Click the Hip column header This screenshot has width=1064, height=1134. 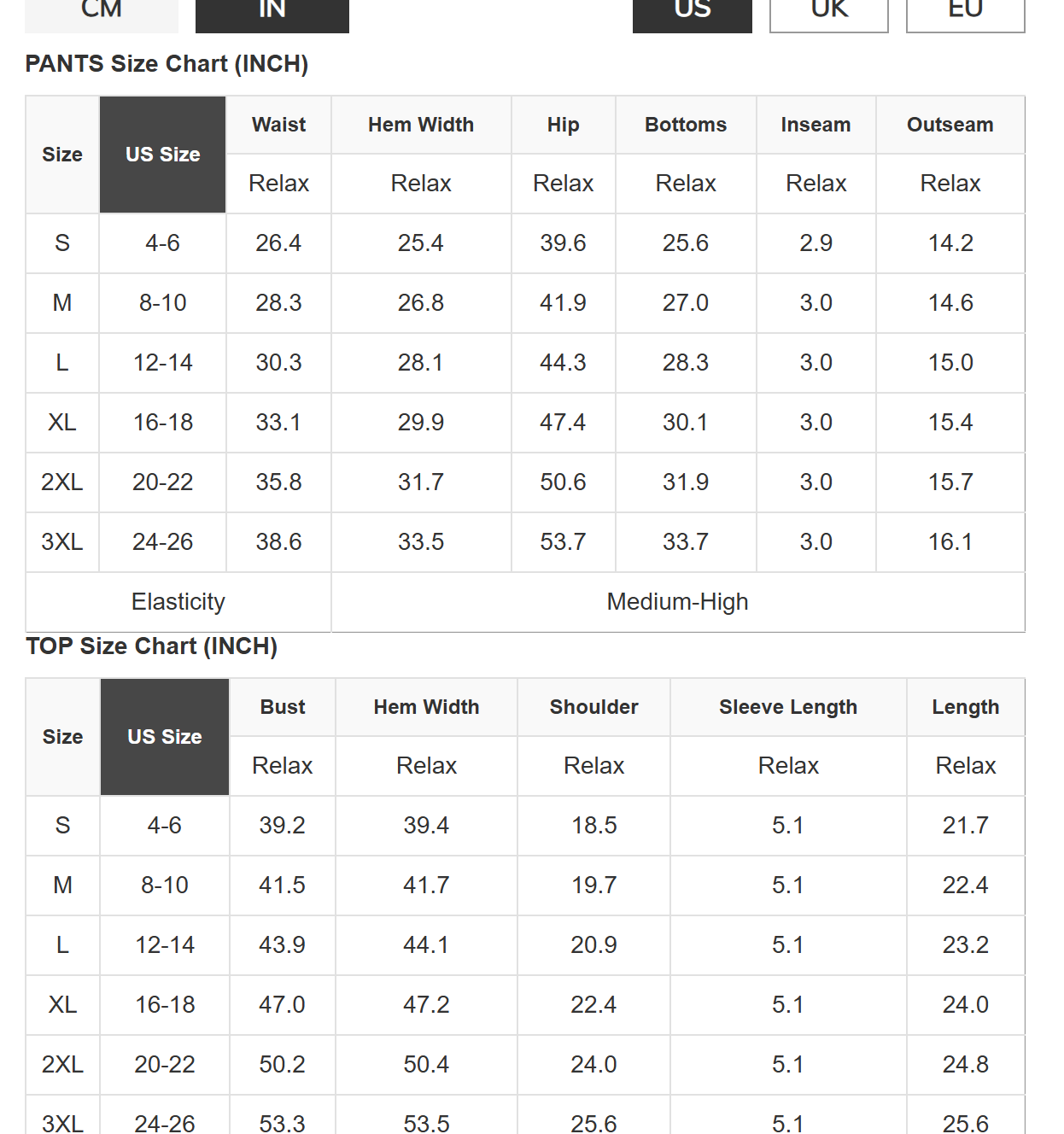564,125
